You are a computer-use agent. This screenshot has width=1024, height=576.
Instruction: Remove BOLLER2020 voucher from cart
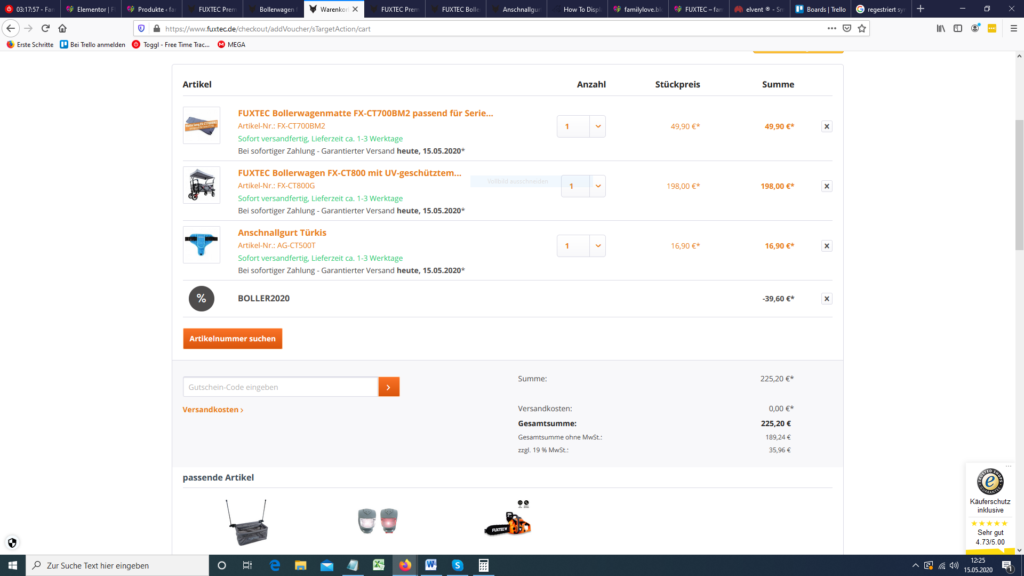(x=827, y=298)
